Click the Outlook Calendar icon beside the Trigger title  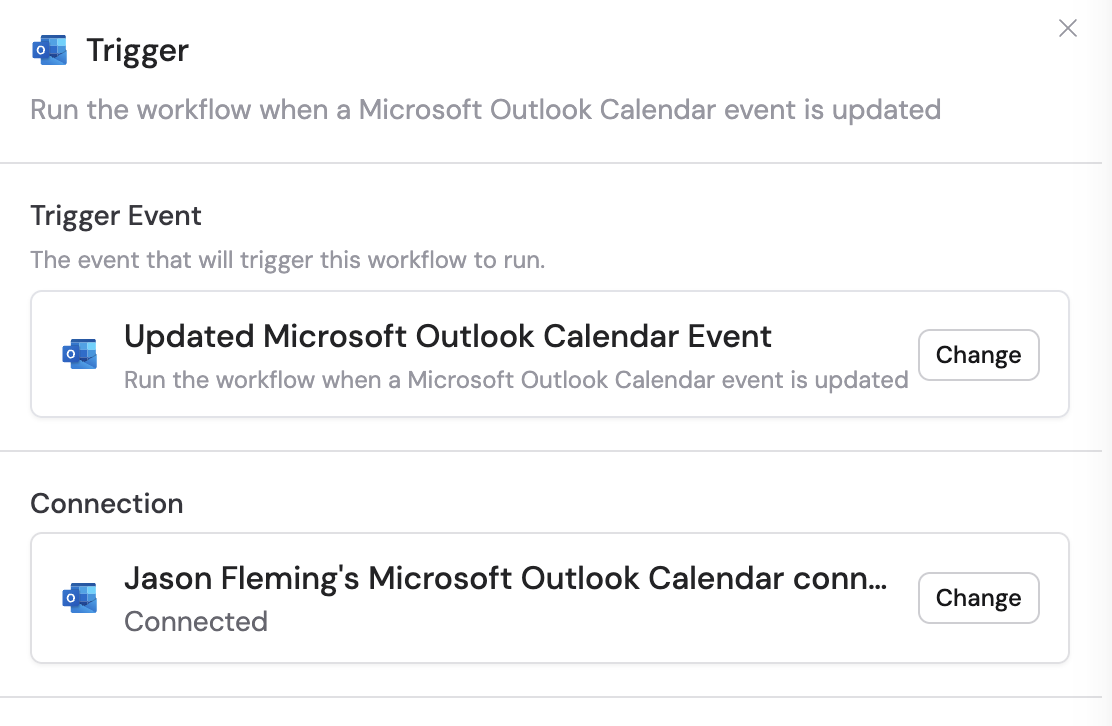point(48,49)
